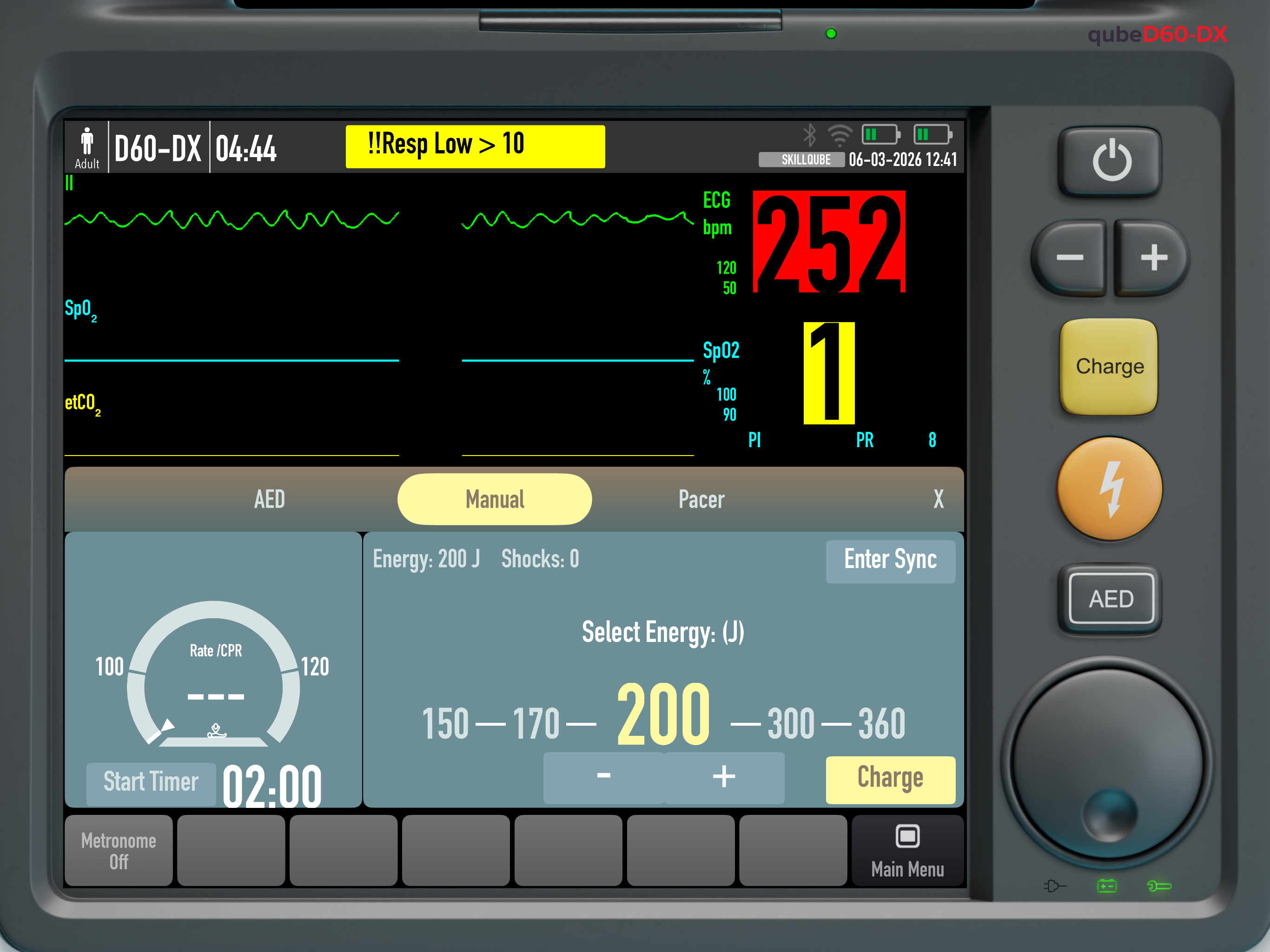Image resolution: width=1270 pixels, height=952 pixels.
Task: Click the green battery charging indicator
Action: (1106, 886)
